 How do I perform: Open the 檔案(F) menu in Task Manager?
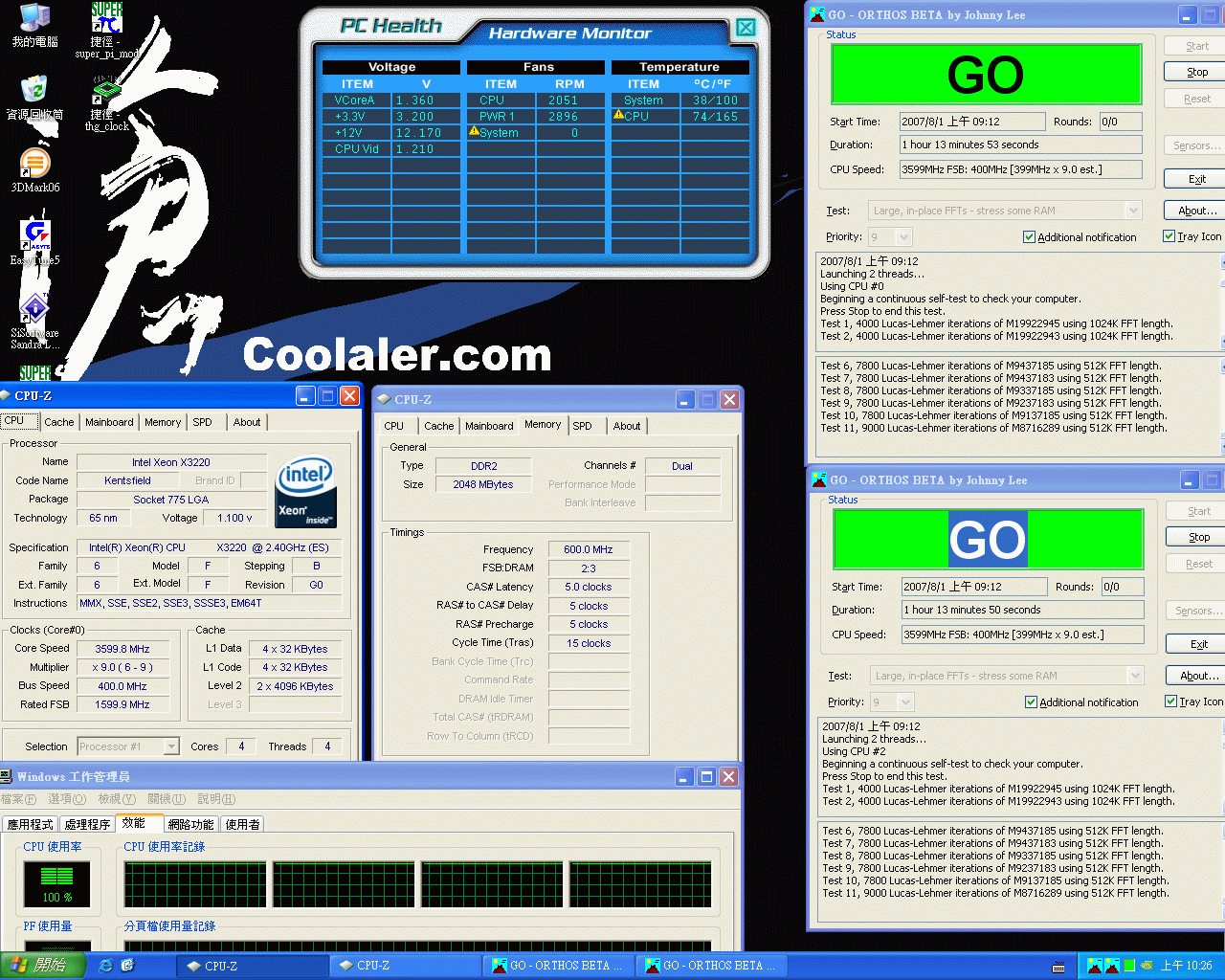pyautogui.click(x=19, y=799)
